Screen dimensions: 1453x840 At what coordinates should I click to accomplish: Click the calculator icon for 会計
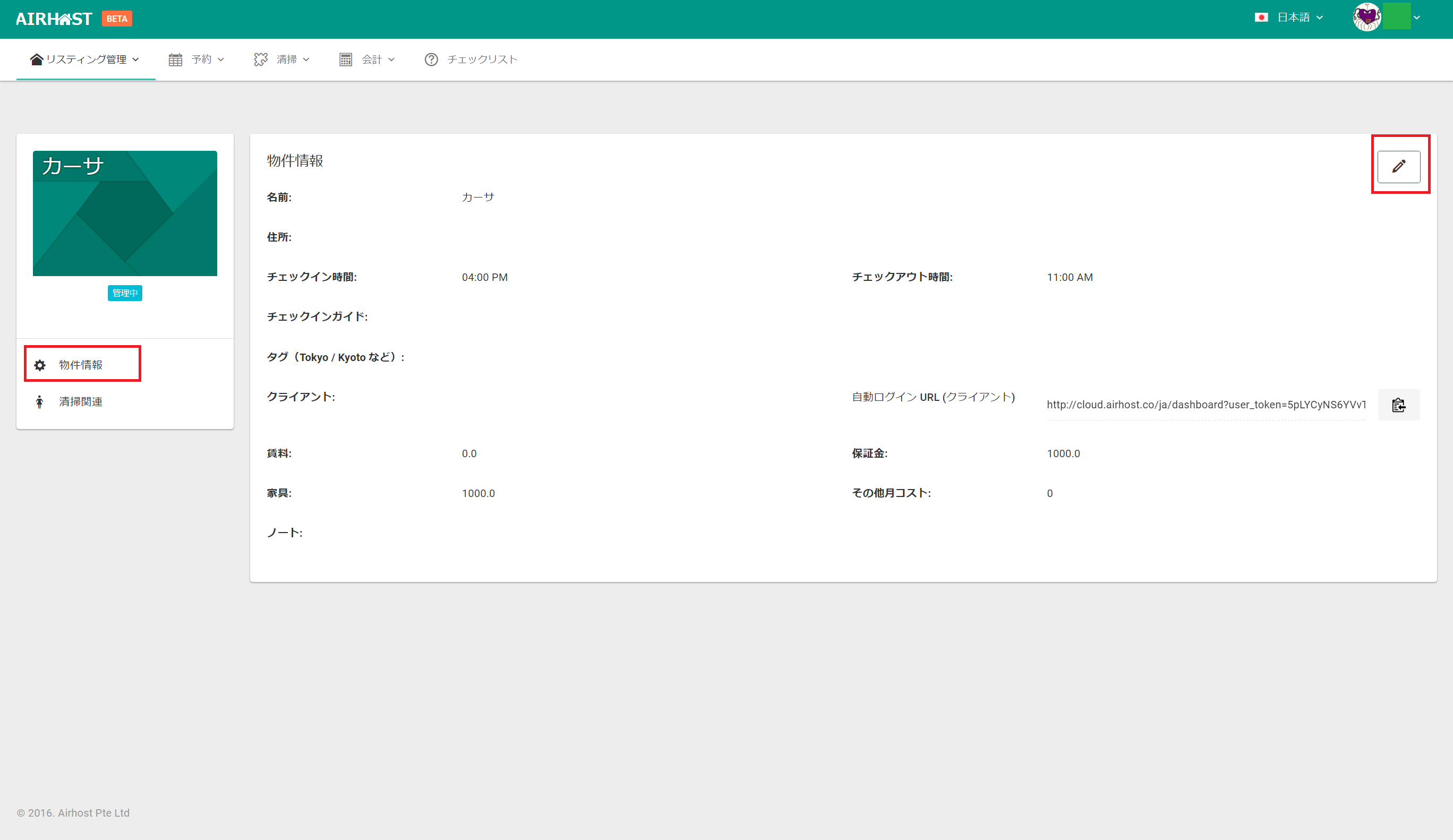click(345, 59)
